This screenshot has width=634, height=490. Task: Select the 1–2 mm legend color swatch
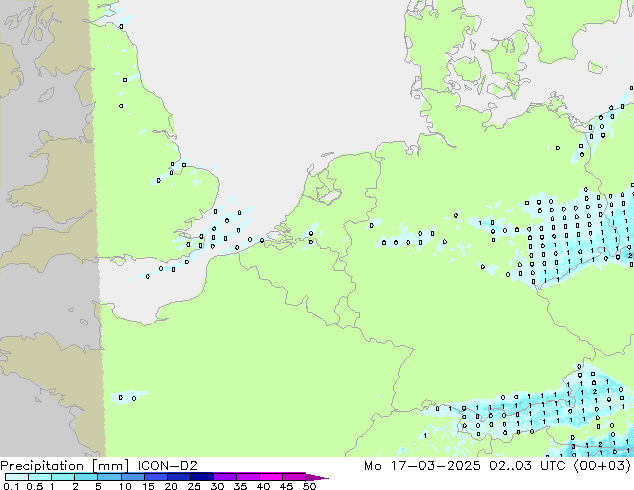(x=63, y=477)
